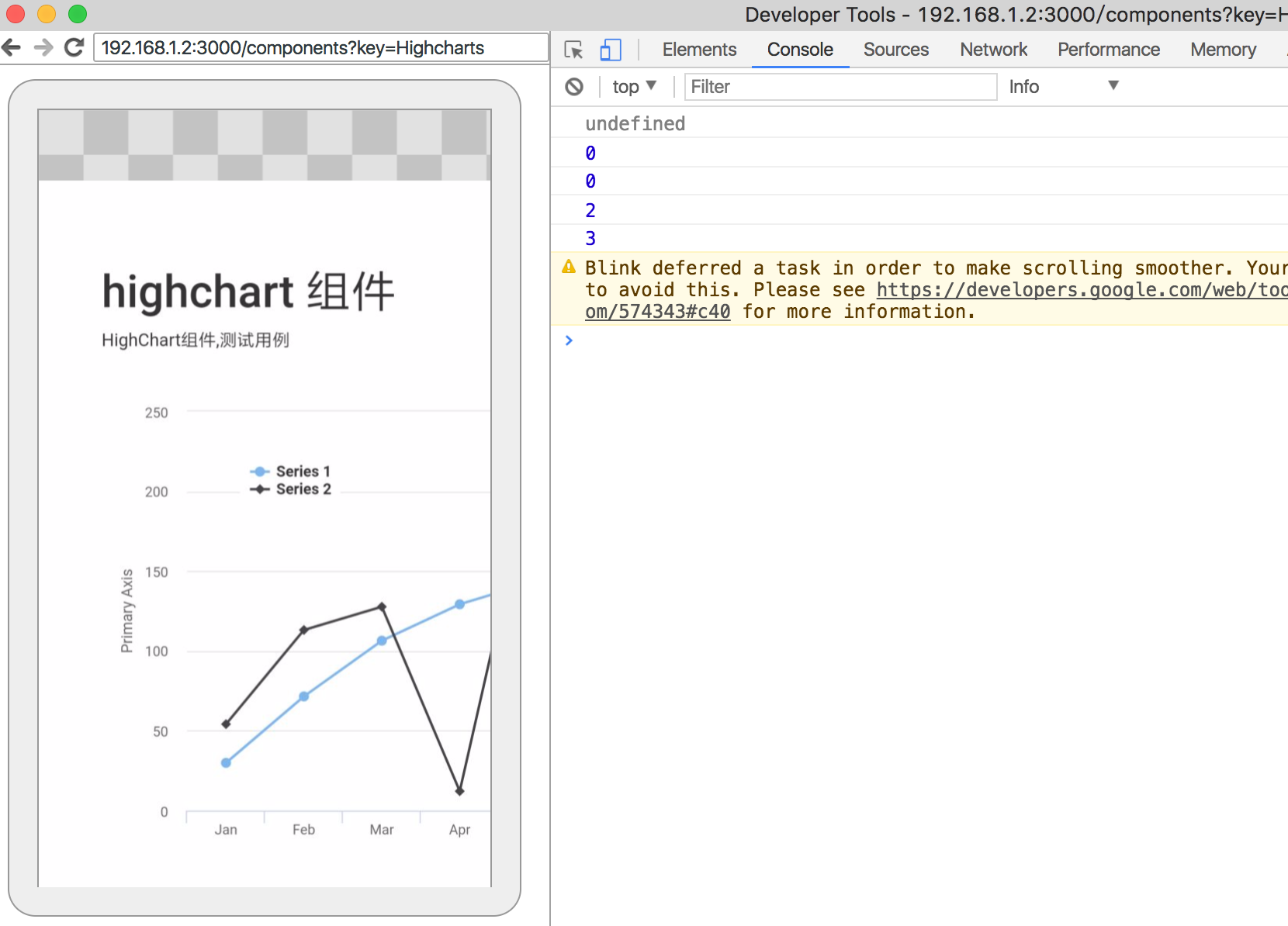Go back using the browser back arrow
Viewport: 1288px width, 926px height.
[12, 48]
